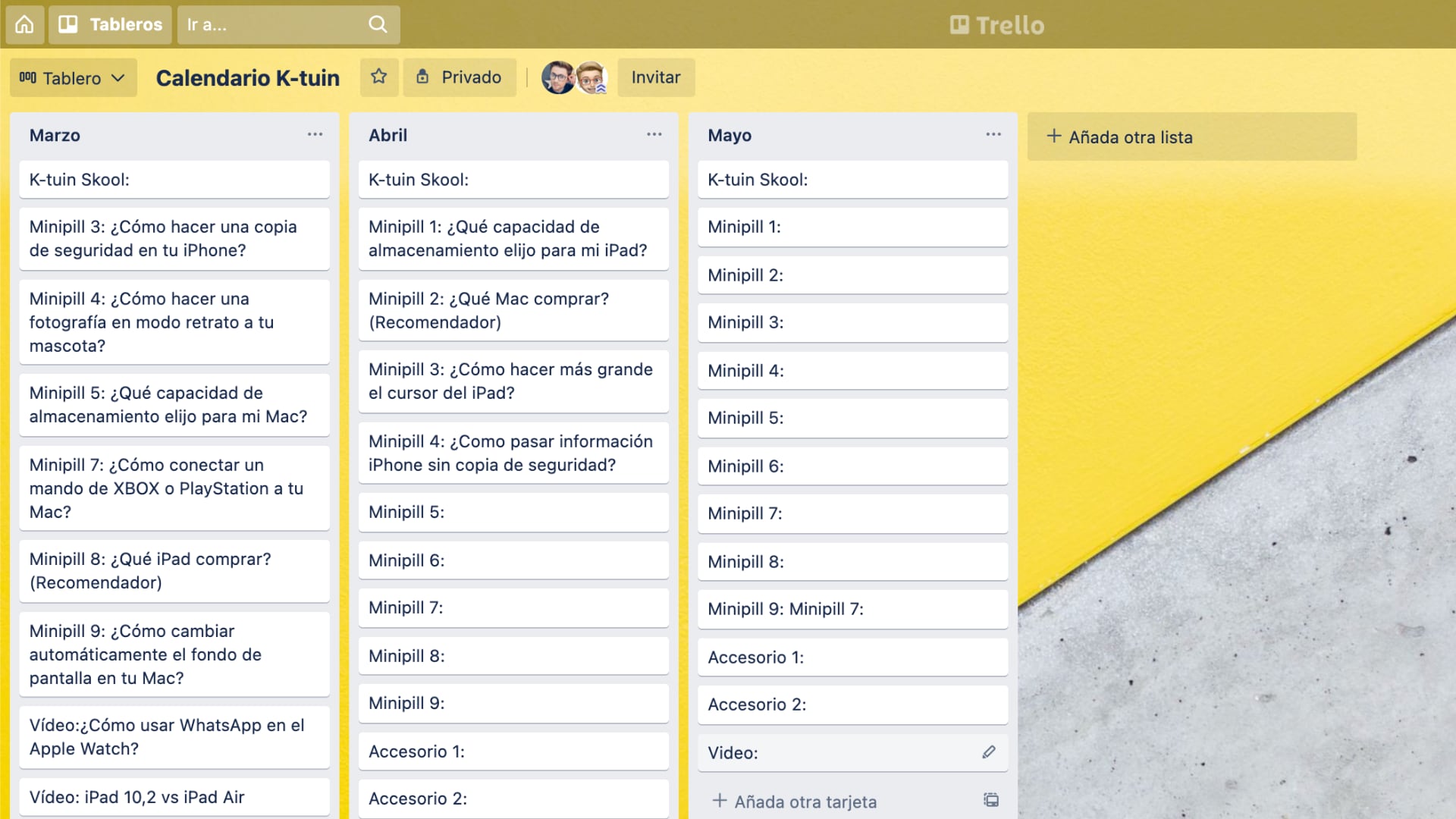Screen dimensions: 1456x819
Task: Open Minipill 8 card in Mayo
Action: tap(852, 561)
